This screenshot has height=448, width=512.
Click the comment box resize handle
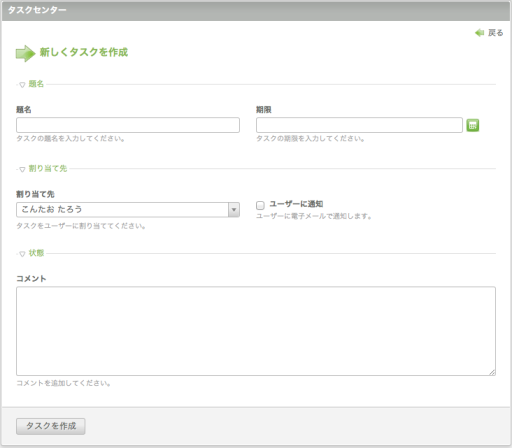click(492, 372)
